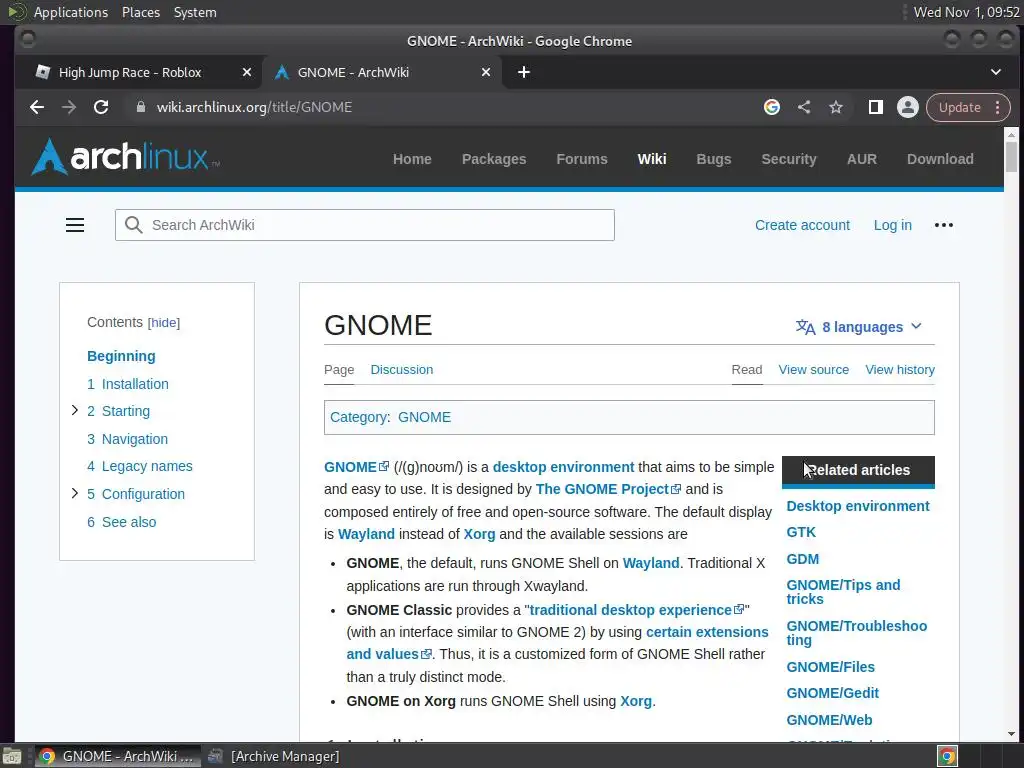Viewport: 1024px width, 768px height.
Task: Click the languages translate icon
Action: point(805,327)
